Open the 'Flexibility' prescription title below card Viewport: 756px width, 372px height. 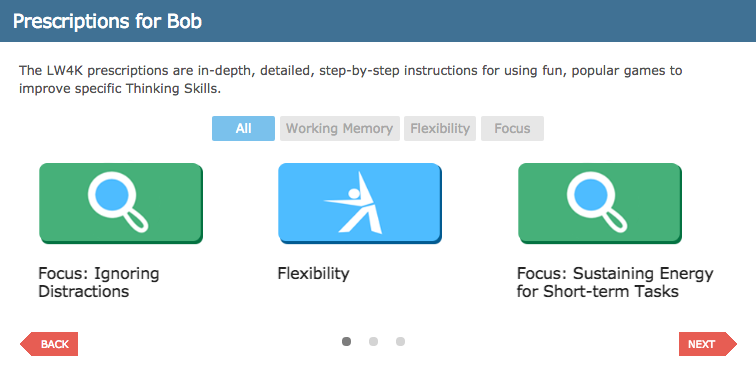pyautogui.click(x=313, y=274)
